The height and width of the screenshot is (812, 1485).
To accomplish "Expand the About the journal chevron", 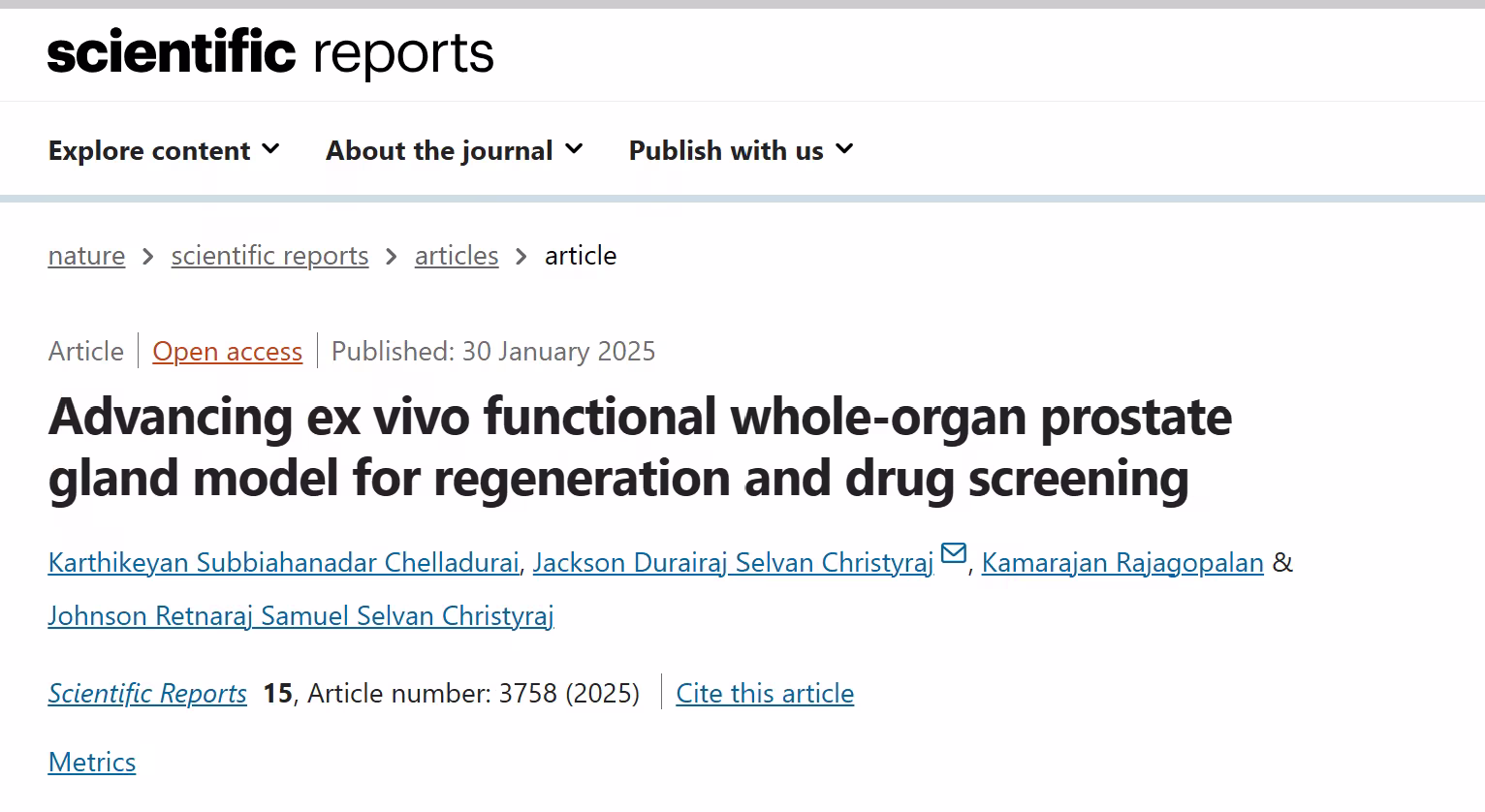I will [574, 149].
